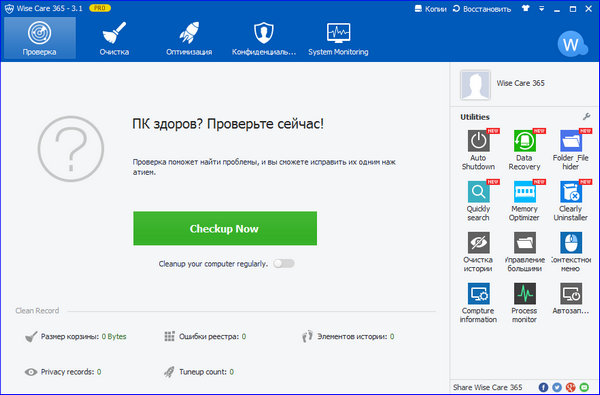Click Копии backup button

point(430,9)
